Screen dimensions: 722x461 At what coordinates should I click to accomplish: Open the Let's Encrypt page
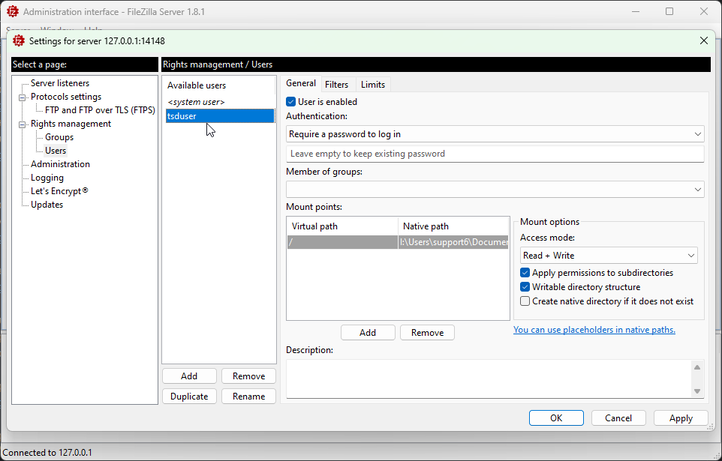[59, 191]
